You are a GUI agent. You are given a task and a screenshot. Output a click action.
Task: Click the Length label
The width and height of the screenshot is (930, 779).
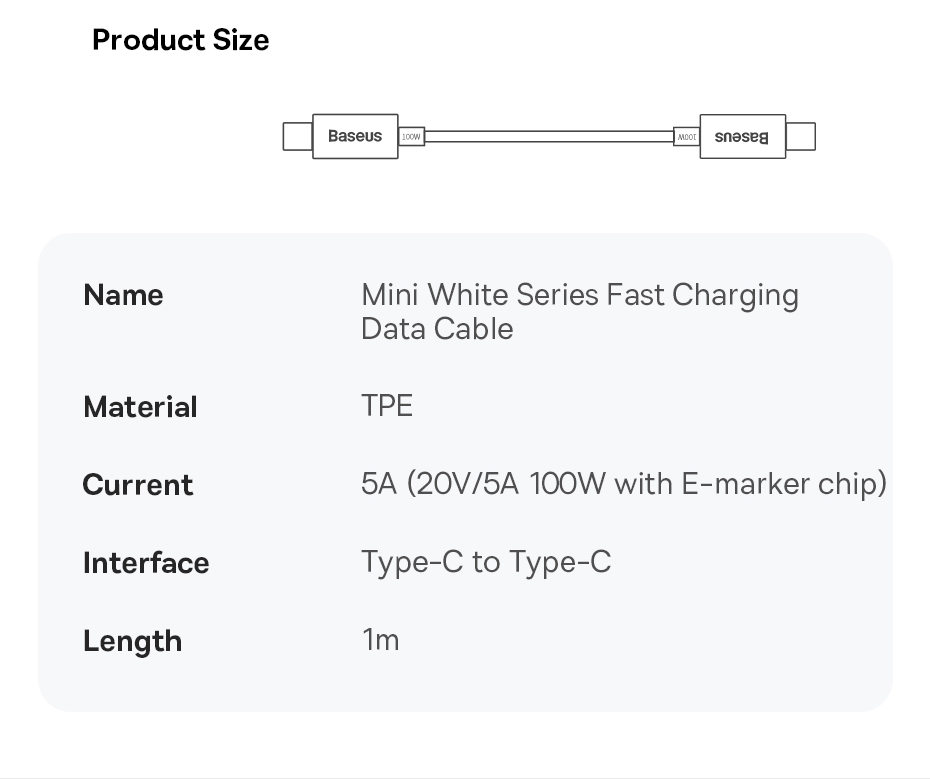(x=132, y=641)
